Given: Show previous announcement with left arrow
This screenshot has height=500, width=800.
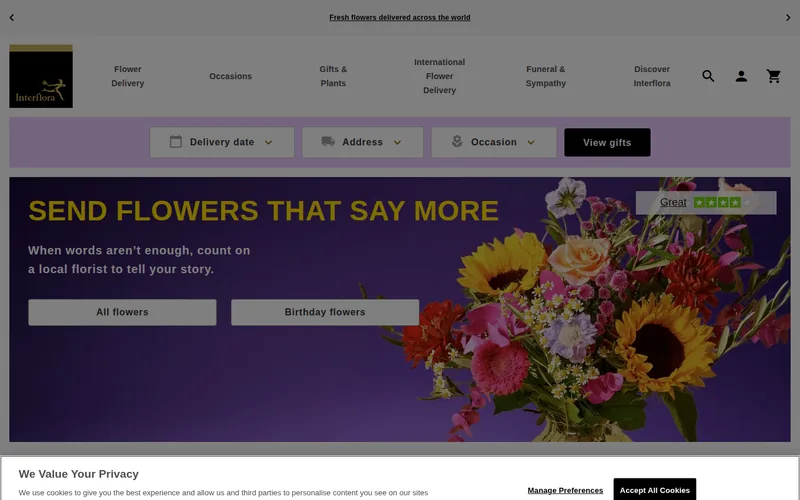Looking at the screenshot, I should click(x=12, y=17).
